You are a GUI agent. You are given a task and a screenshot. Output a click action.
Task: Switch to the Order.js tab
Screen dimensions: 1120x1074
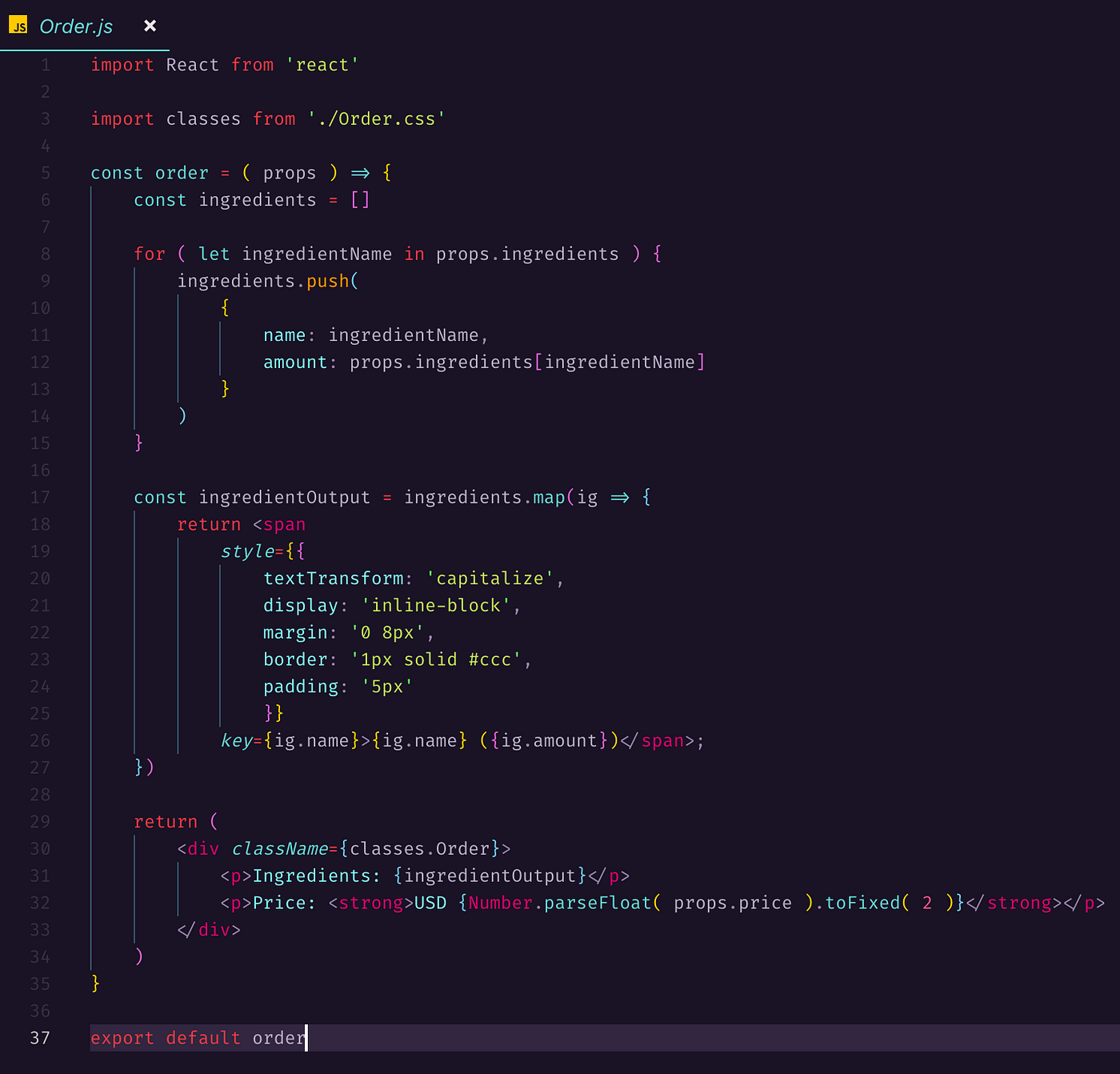point(76,26)
